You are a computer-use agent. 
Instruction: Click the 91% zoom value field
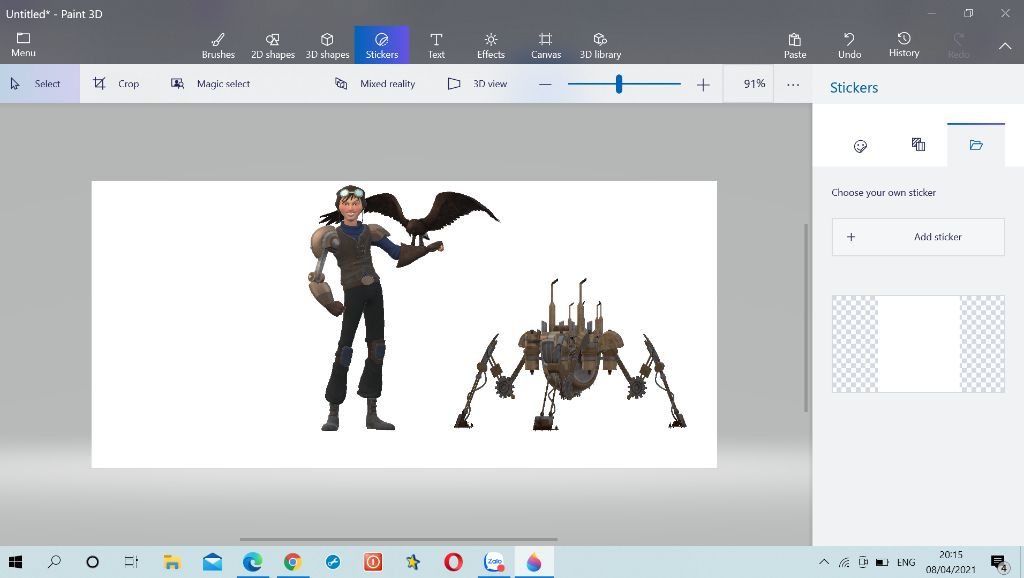748,84
